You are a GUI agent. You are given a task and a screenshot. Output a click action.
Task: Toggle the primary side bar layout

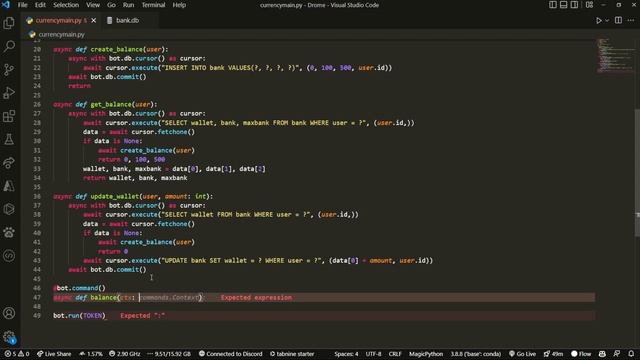point(553,5)
